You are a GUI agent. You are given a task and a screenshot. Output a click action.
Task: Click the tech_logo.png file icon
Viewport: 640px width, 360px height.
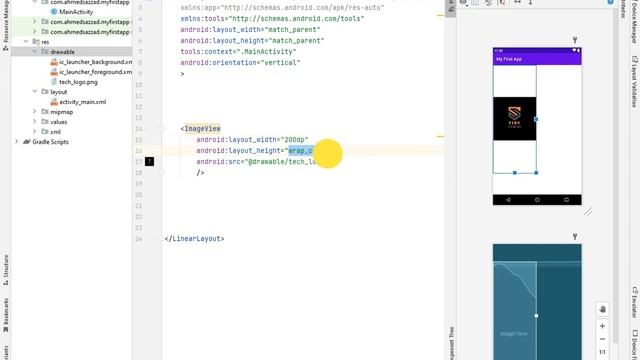(54, 82)
